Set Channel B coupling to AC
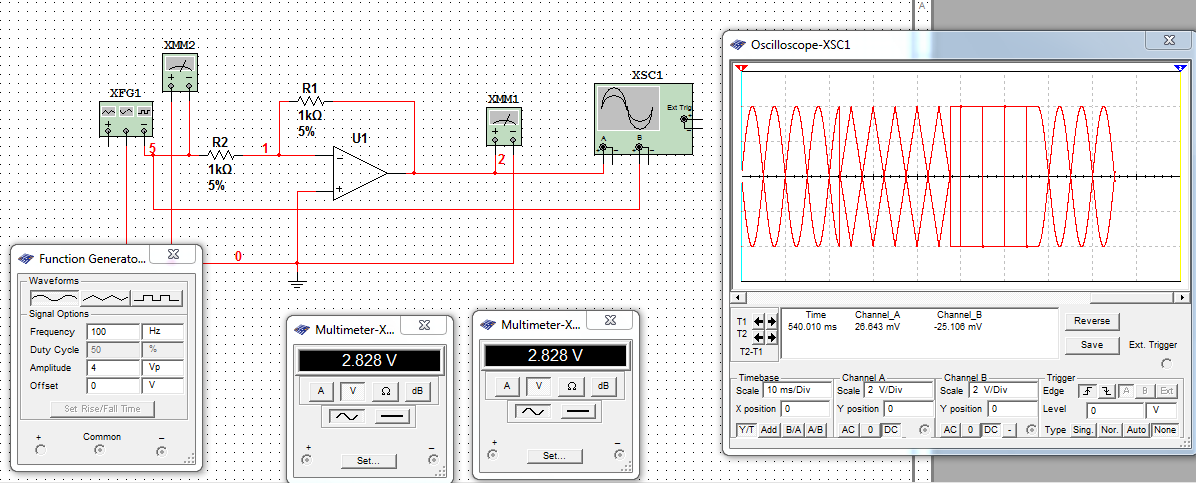The height and width of the screenshot is (483, 1196). coord(950,430)
